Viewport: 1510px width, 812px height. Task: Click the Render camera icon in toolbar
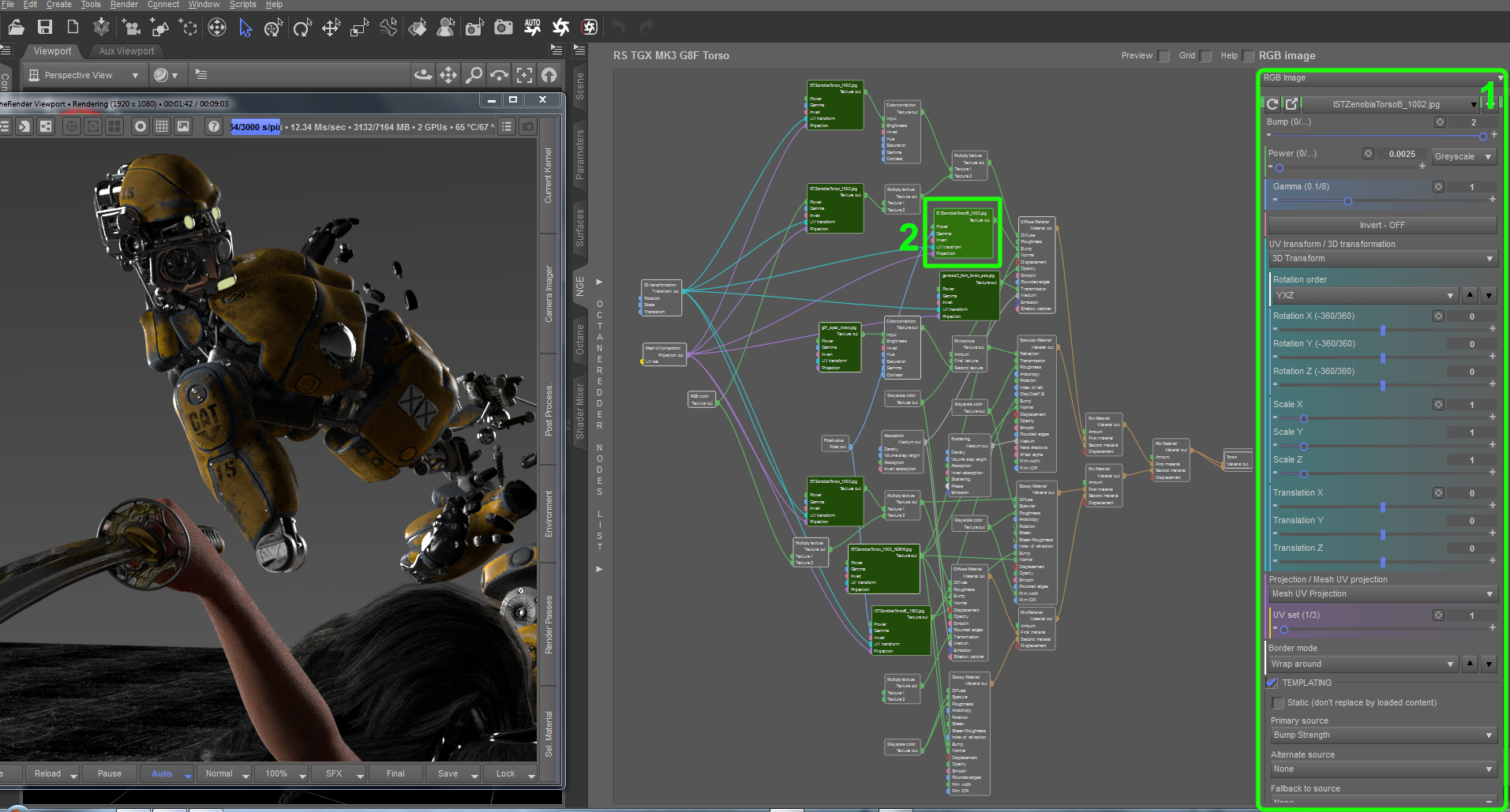pyautogui.click(x=503, y=28)
